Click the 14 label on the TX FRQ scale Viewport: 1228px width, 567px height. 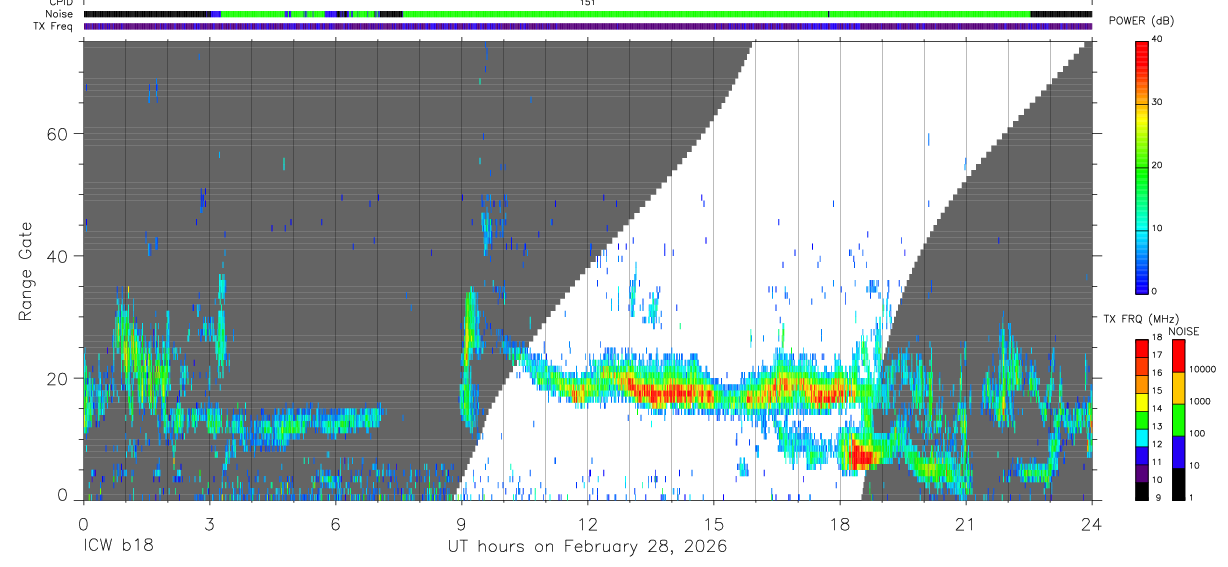click(x=1157, y=409)
